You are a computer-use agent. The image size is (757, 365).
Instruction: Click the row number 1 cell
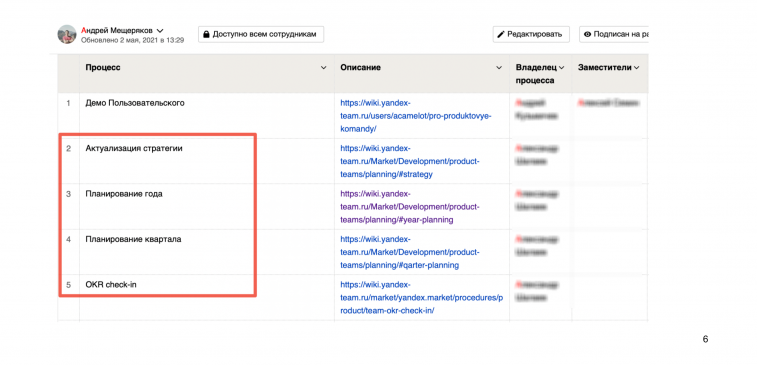tap(69, 116)
